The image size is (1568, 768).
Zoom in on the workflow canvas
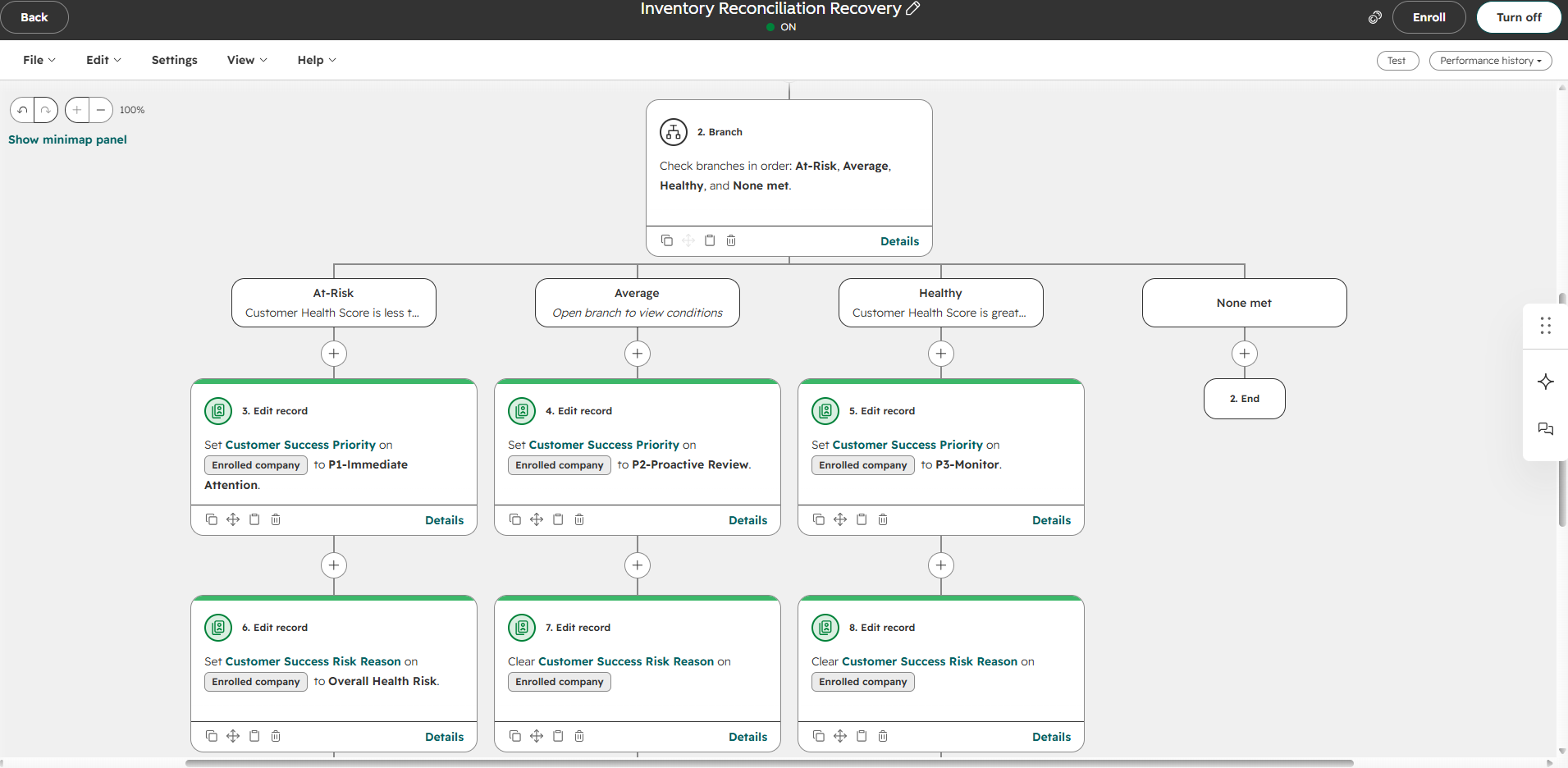[77, 110]
